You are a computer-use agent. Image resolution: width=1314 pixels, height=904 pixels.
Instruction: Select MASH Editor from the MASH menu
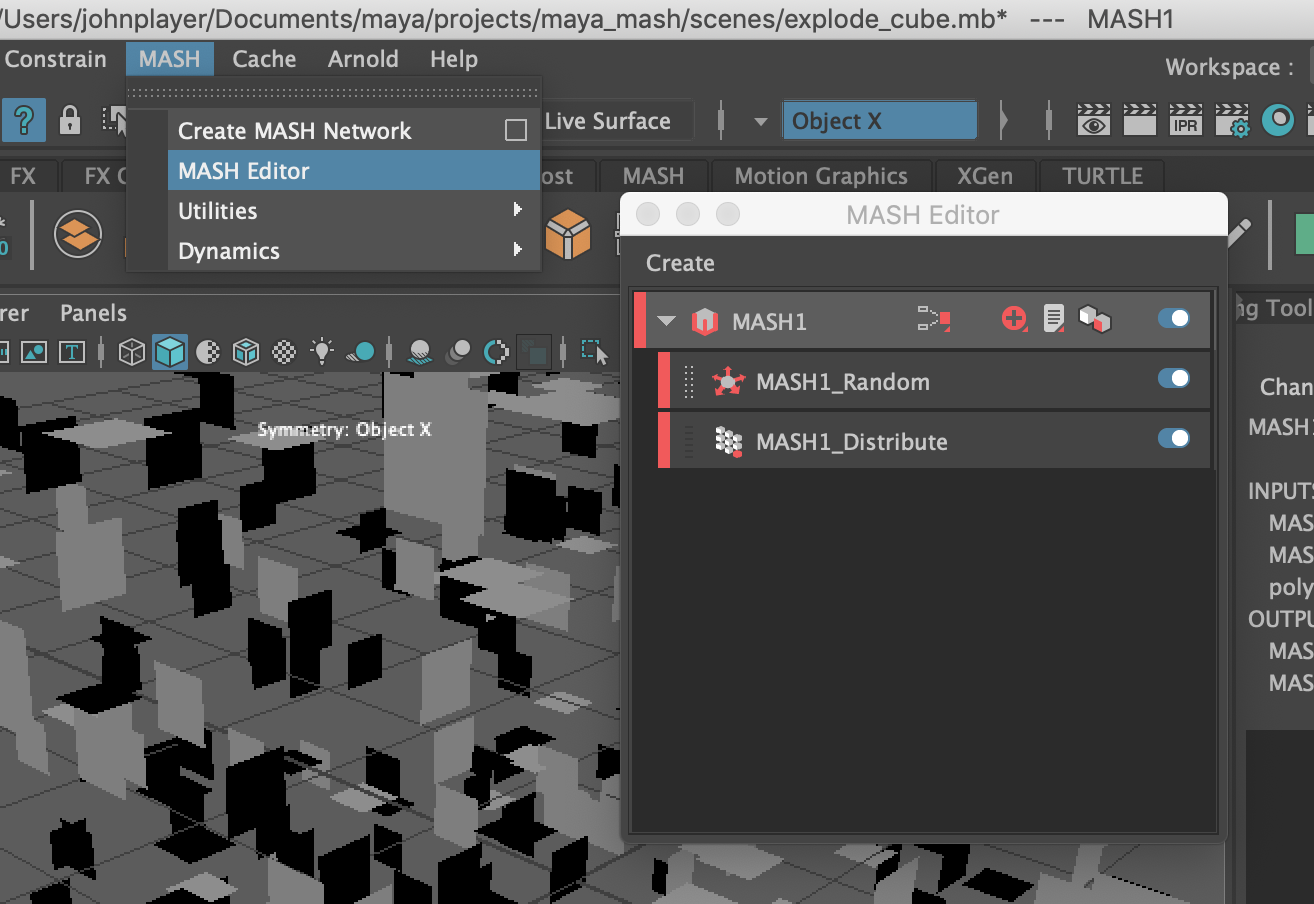243,171
